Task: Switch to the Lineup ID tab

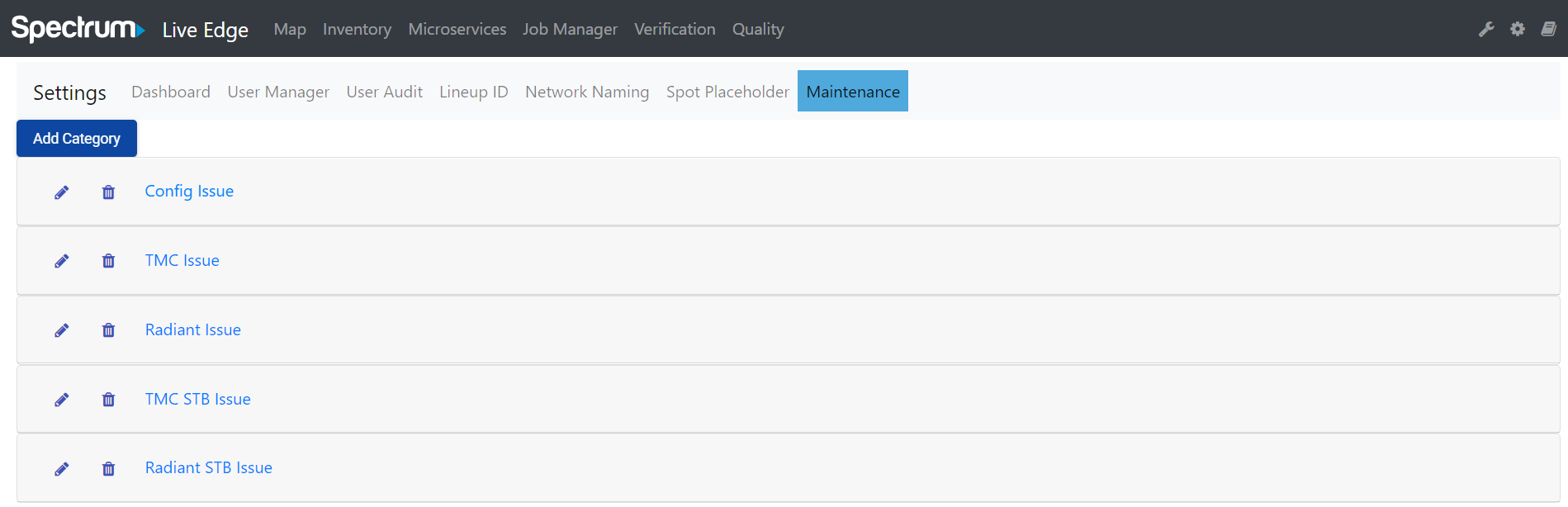Action: click(x=474, y=92)
